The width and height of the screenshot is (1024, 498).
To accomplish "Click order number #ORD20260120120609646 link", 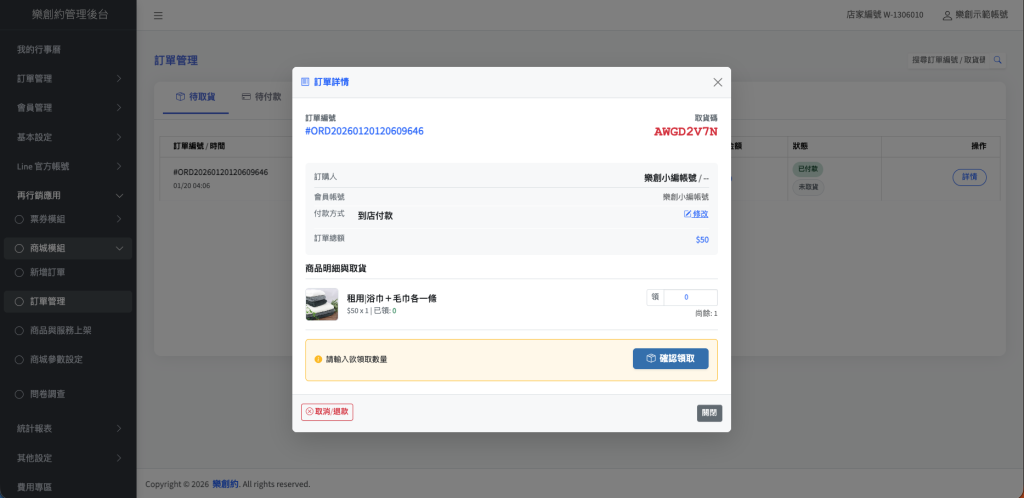I will coord(364,131).
